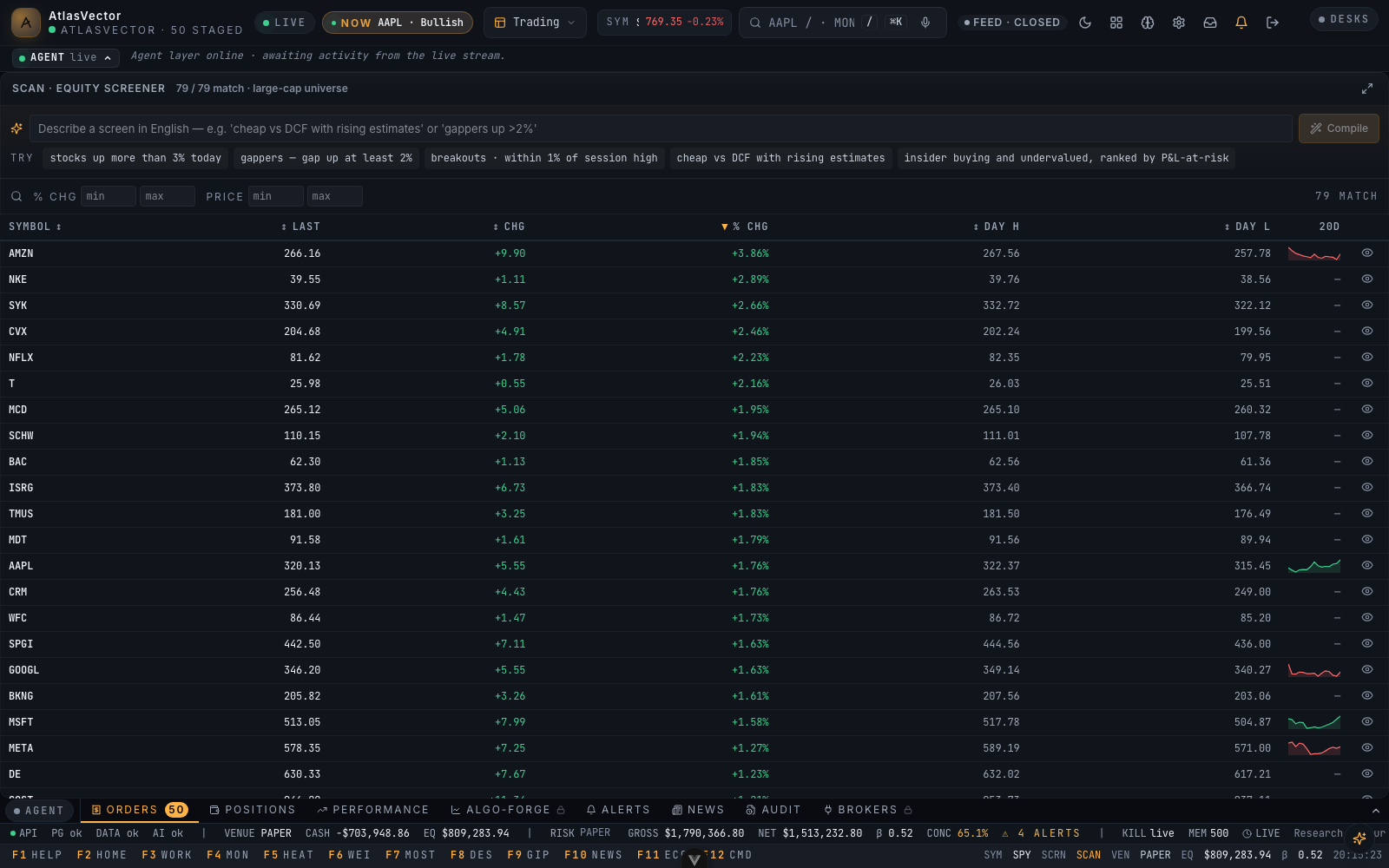1389x868 pixels.
Task: Toggle watch eye for META row
Action: pos(1367,747)
